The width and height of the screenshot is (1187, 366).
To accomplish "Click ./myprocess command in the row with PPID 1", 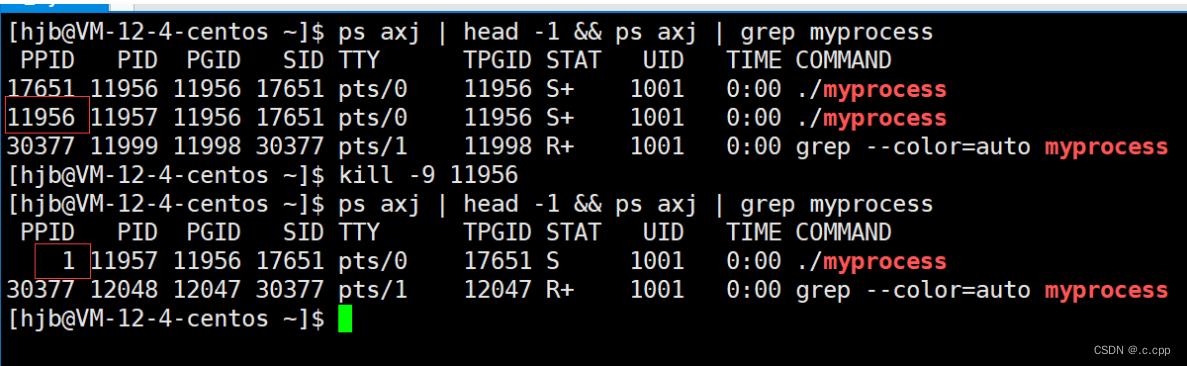I will (871, 261).
